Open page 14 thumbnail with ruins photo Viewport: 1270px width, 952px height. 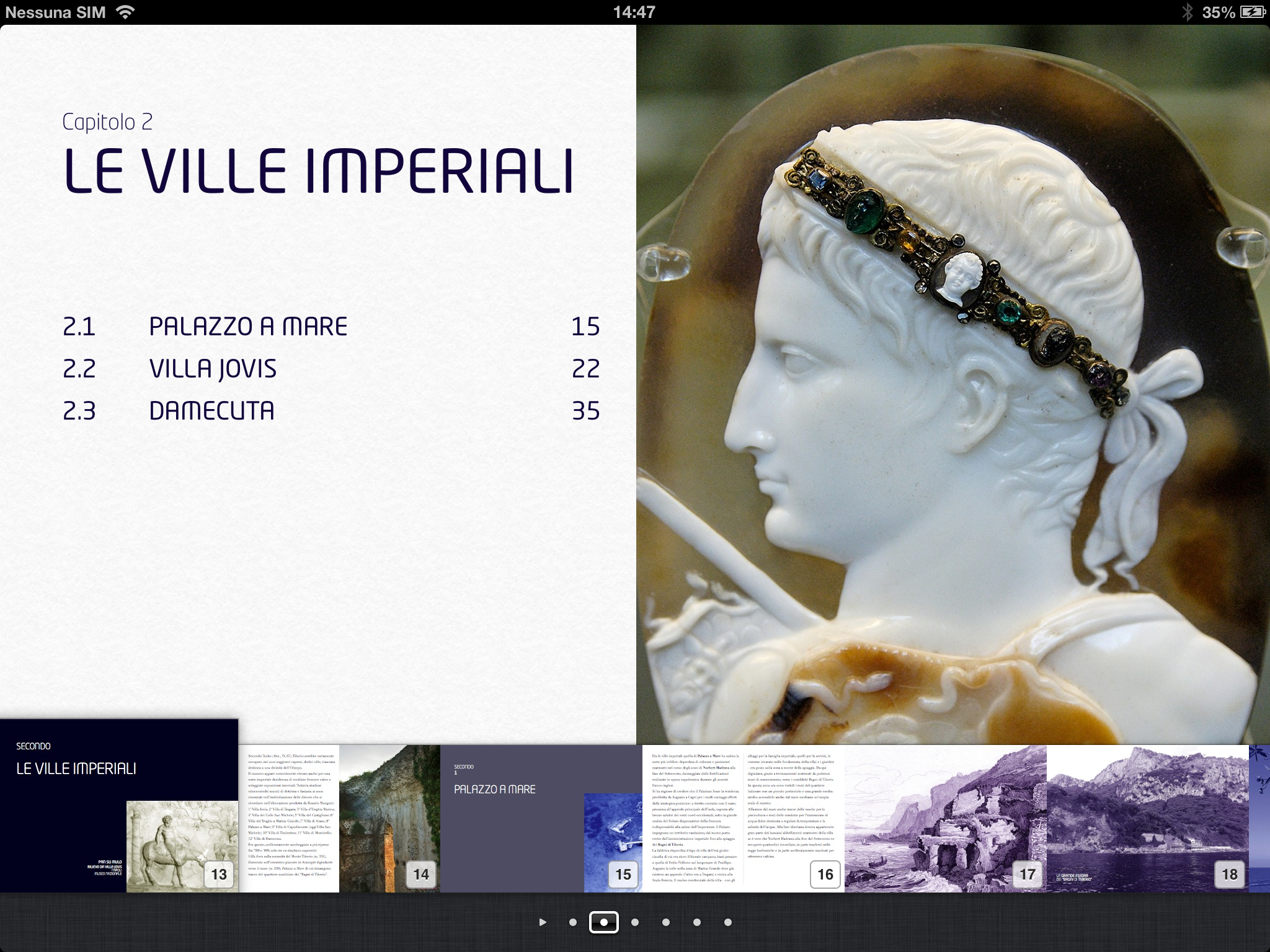(x=339, y=818)
